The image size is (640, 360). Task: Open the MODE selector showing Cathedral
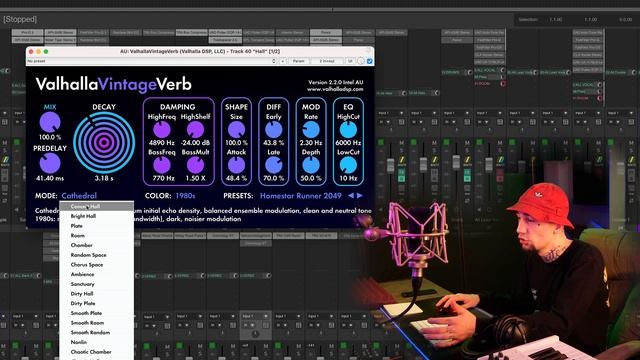coord(79,196)
